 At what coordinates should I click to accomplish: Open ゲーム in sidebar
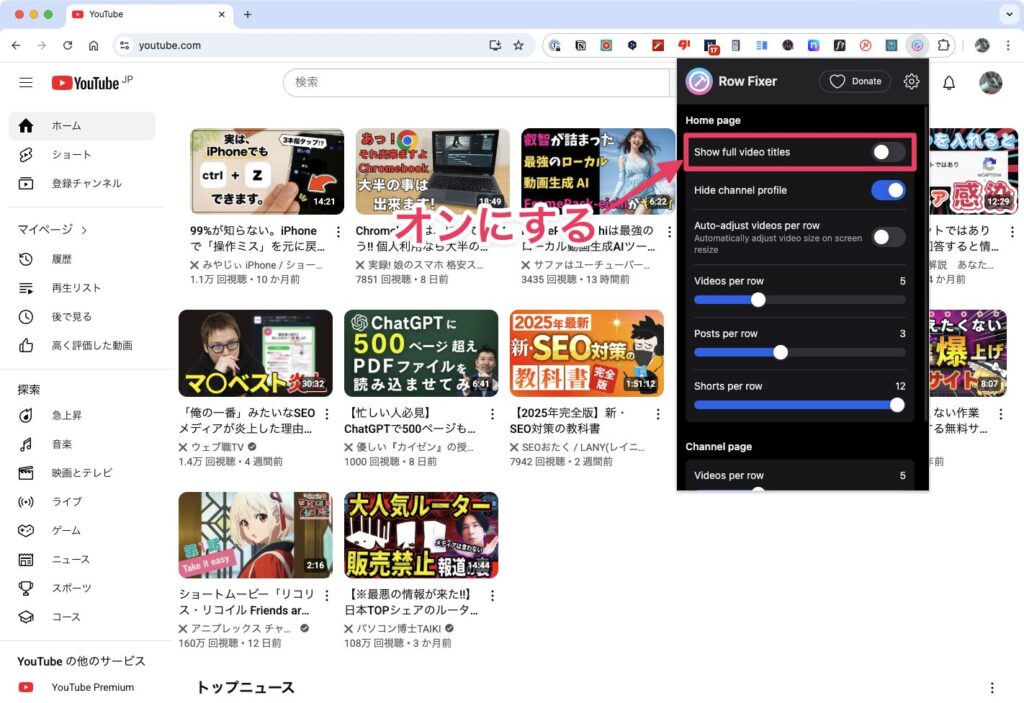pyautogui.click(x=82, y=530)
